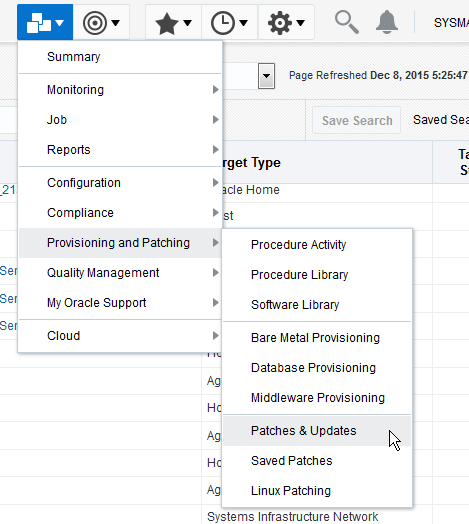Open the Setup gear menu
This screenshot has width=469, height=524.
tap(286, 22)
